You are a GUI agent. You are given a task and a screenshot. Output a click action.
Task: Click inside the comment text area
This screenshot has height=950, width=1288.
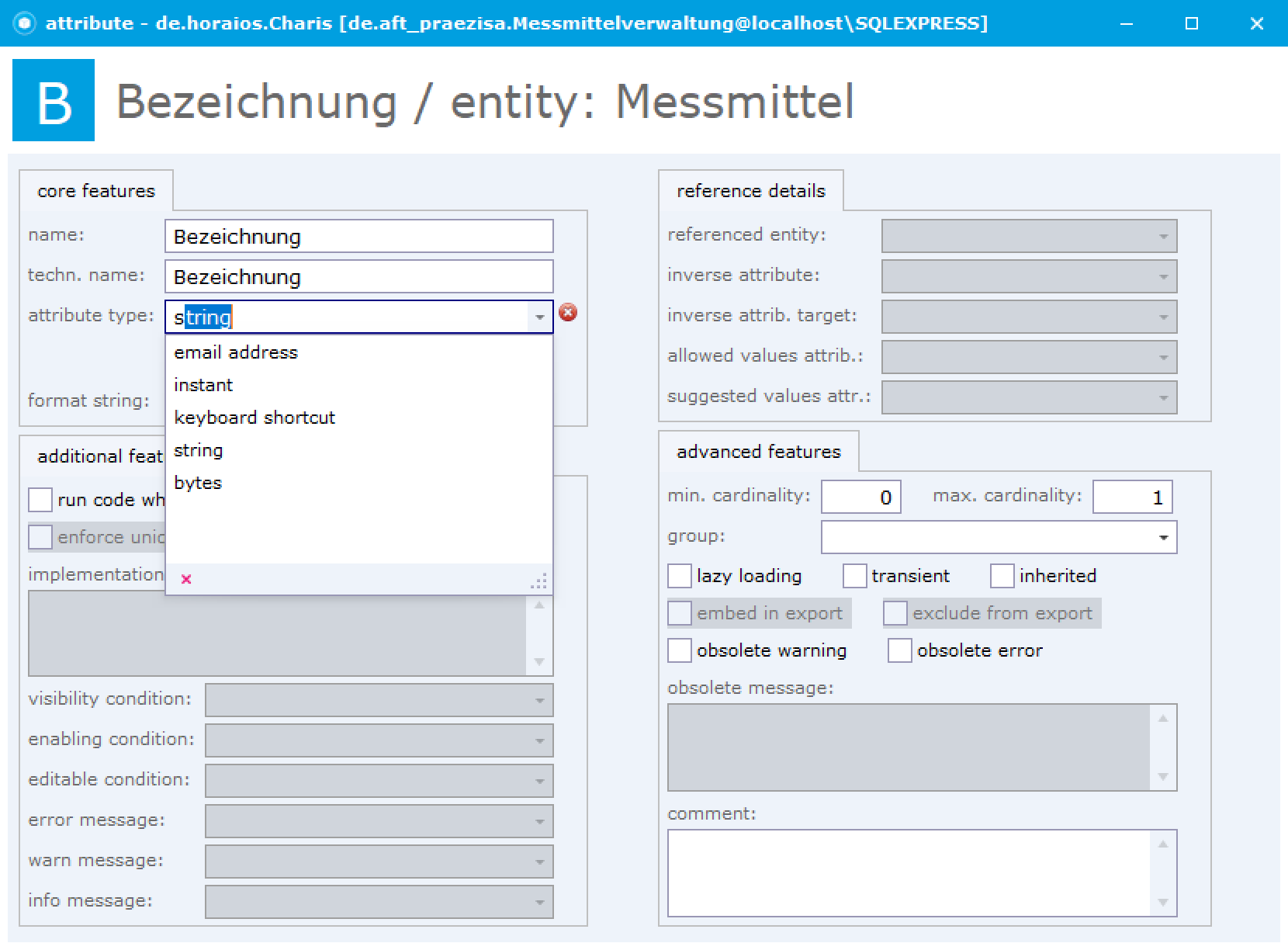point(909,873)
